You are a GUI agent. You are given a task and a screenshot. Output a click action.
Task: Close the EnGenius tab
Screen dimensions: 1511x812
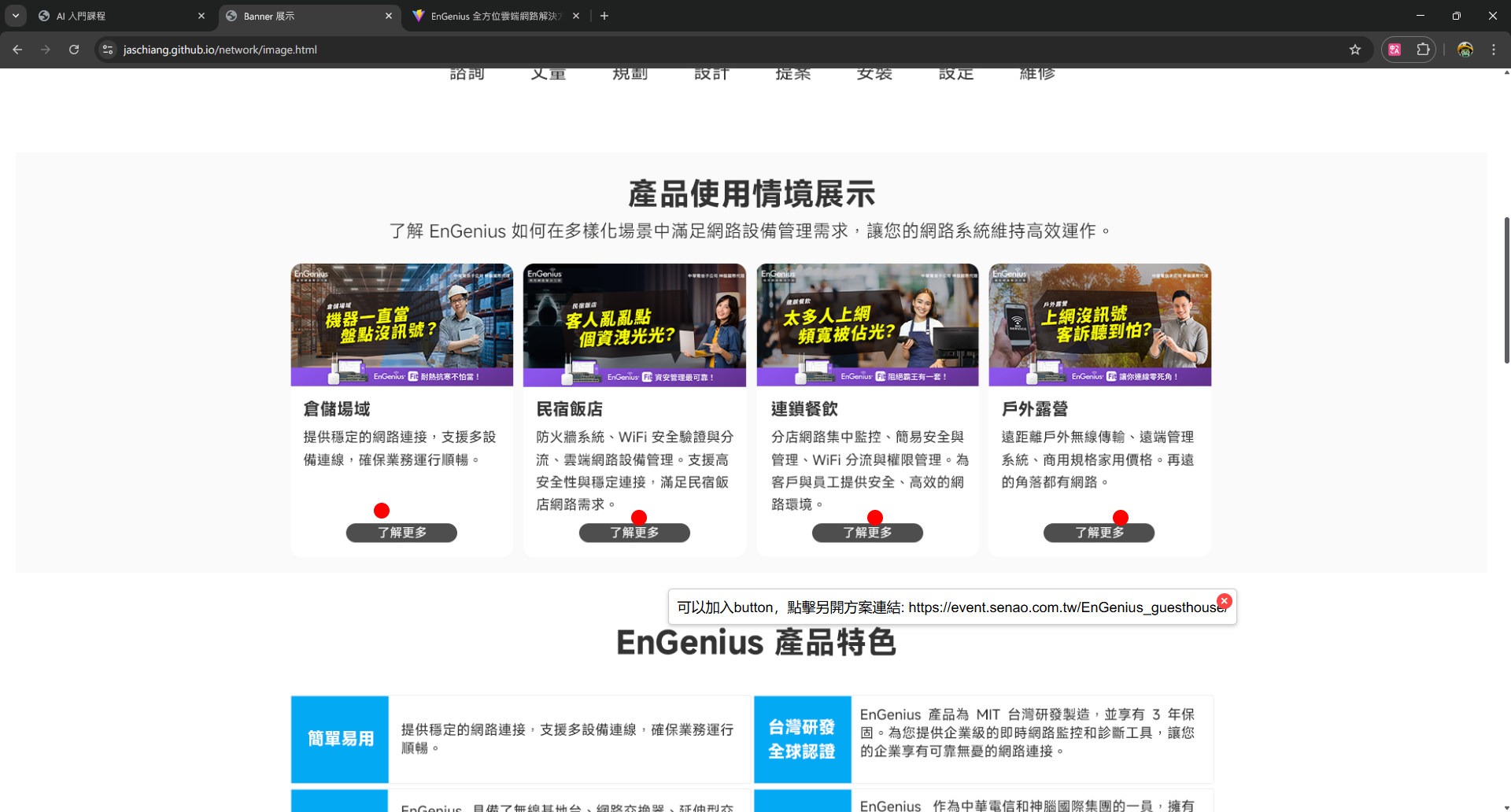576,16
